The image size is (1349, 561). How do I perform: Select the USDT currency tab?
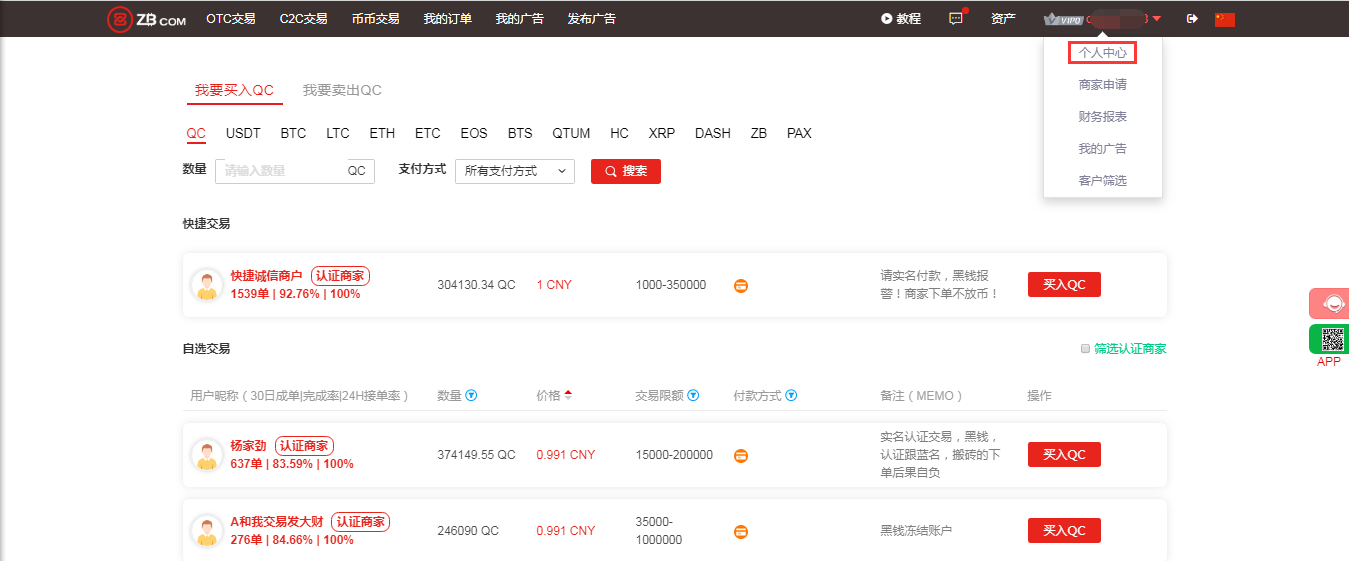pos(243,133)
